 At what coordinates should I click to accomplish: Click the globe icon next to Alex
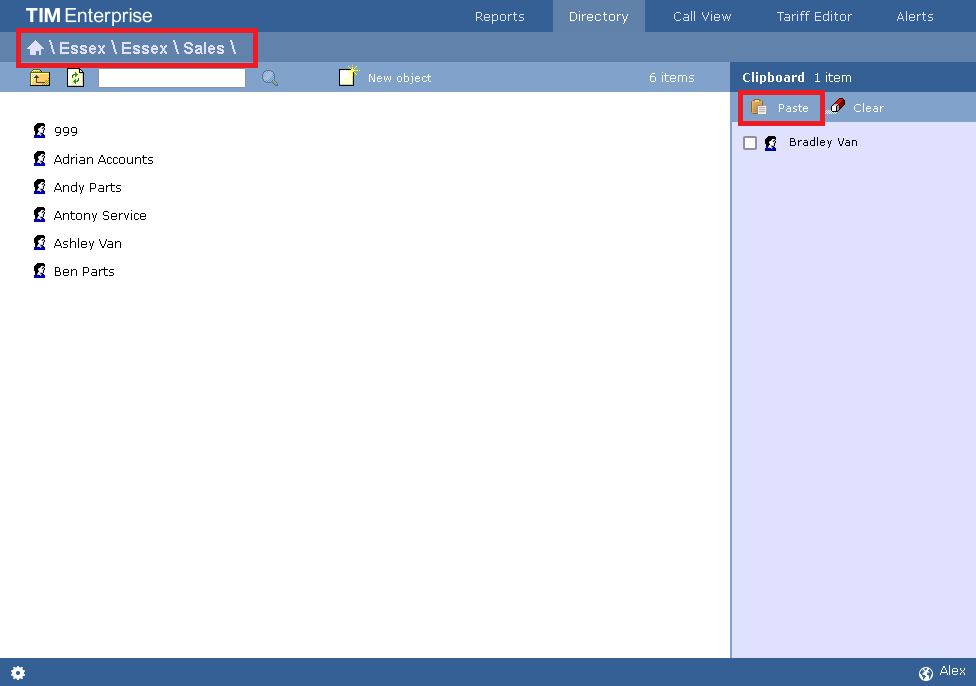[925, 673]
